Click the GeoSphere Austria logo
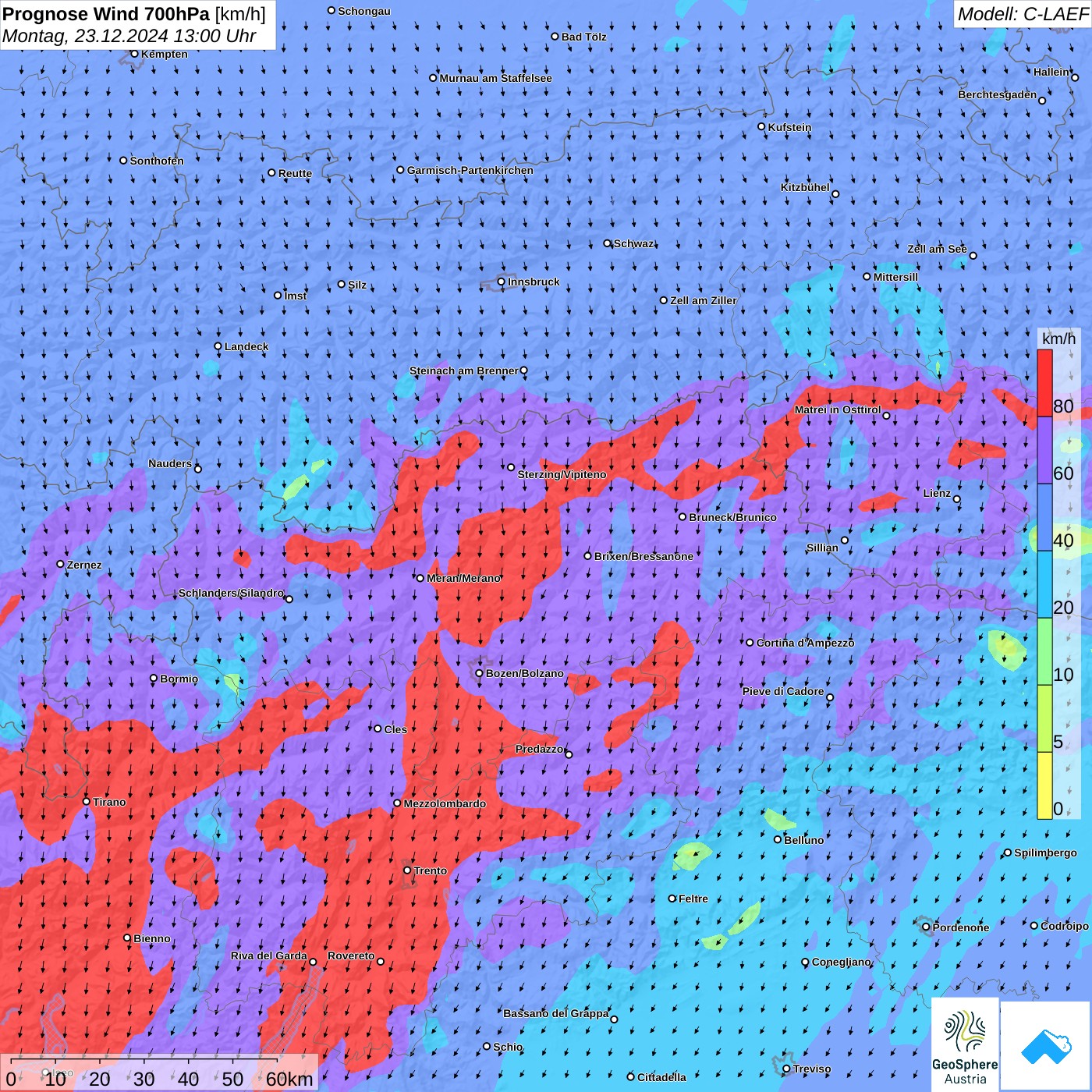 click(965, 1044)
